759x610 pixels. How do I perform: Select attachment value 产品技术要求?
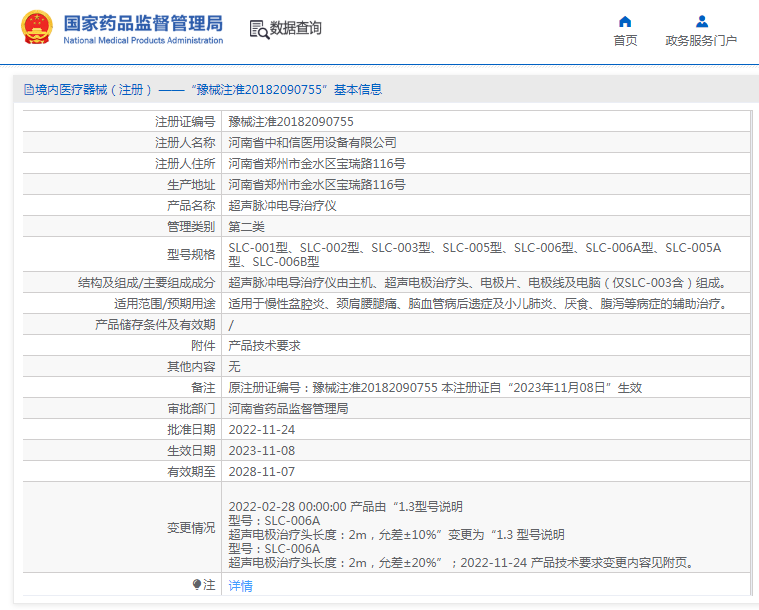tap(264, 346)
